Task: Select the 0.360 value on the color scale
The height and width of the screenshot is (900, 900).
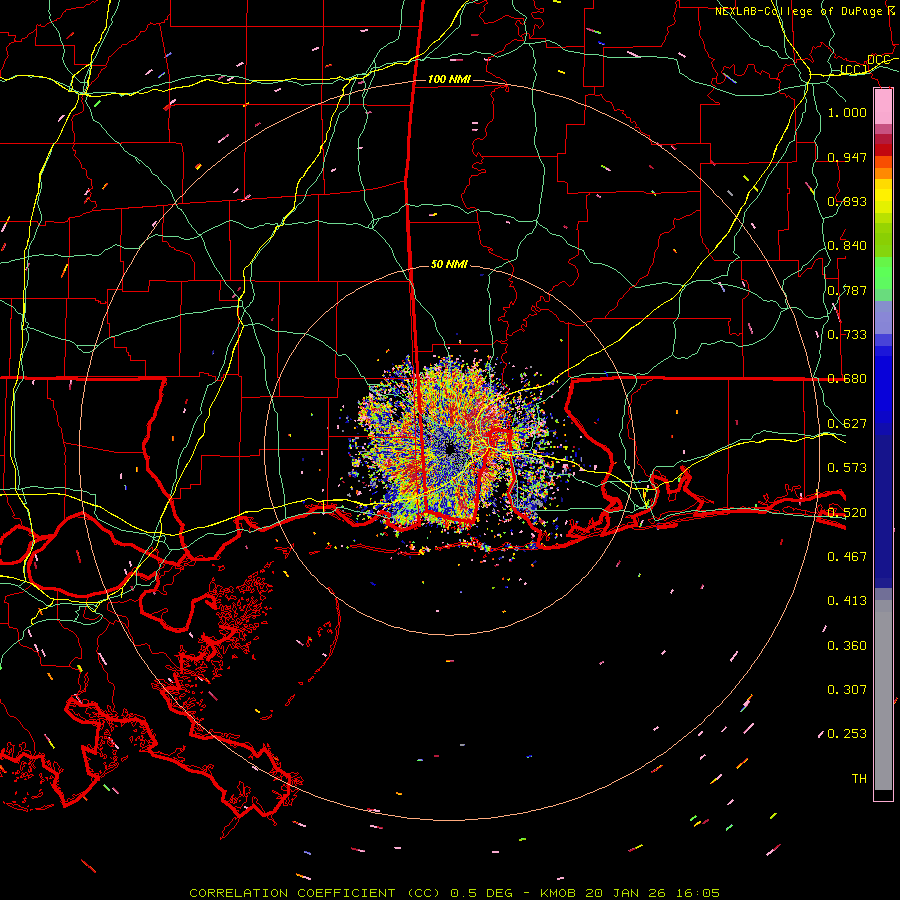Action: click(x=847, y=646)
